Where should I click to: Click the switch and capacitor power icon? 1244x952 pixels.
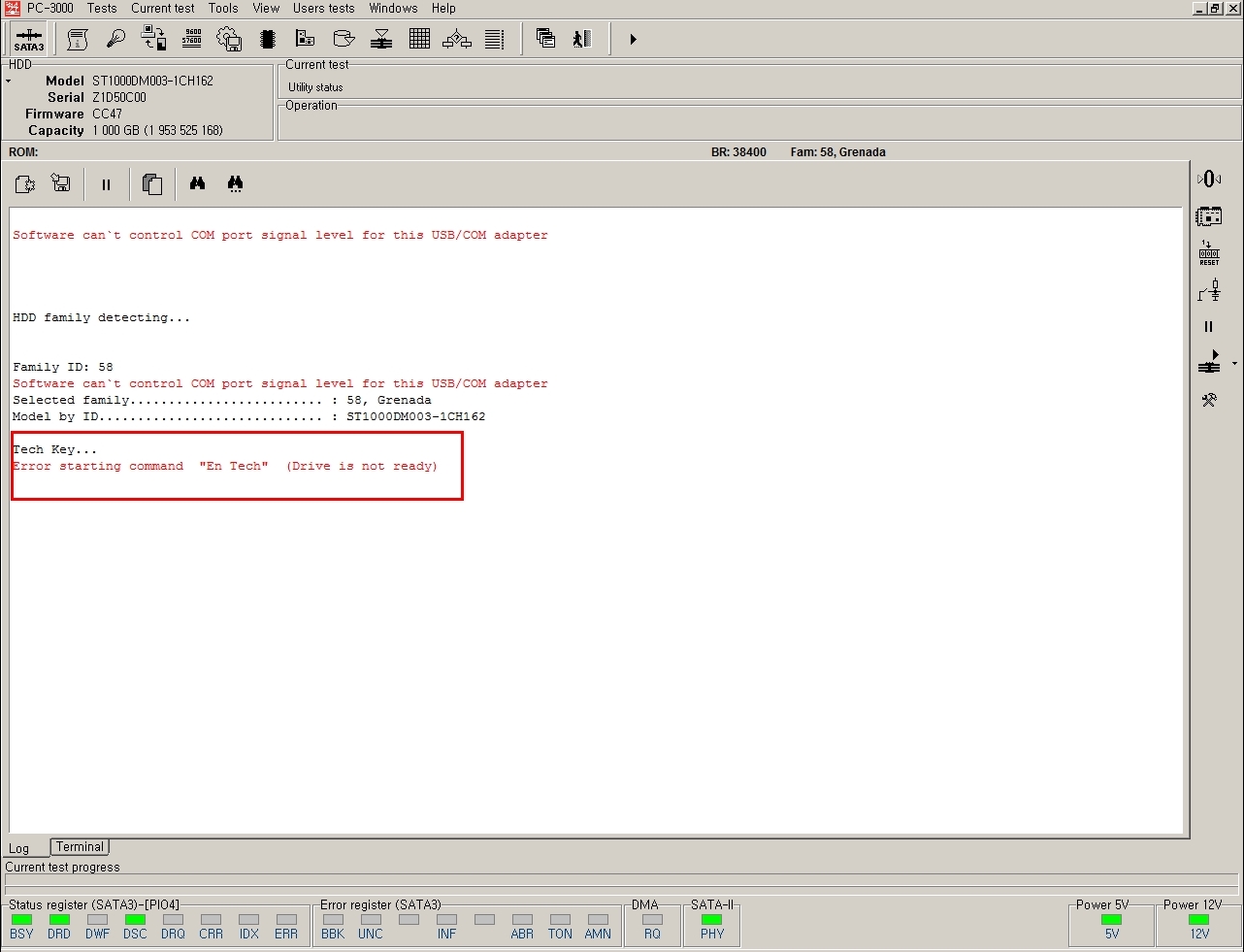click(x=1209, y=290)
